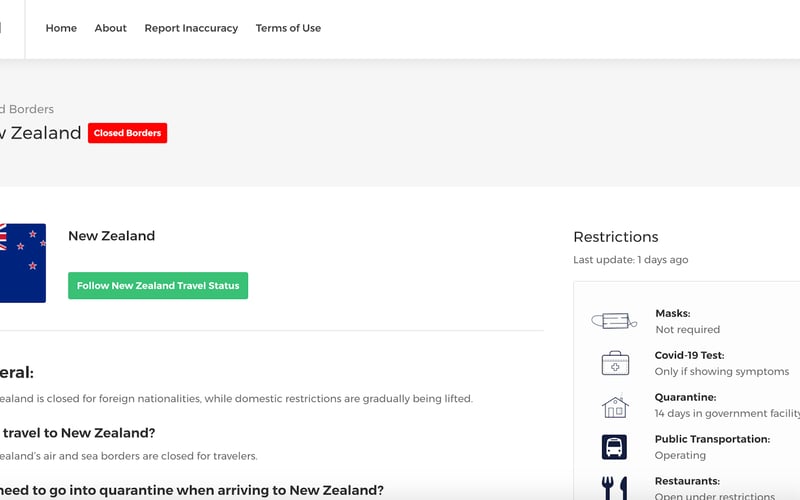Click the 'Borders' breadcrumb text
Viewport: 800px width, 500px height.
pos(31,109)
